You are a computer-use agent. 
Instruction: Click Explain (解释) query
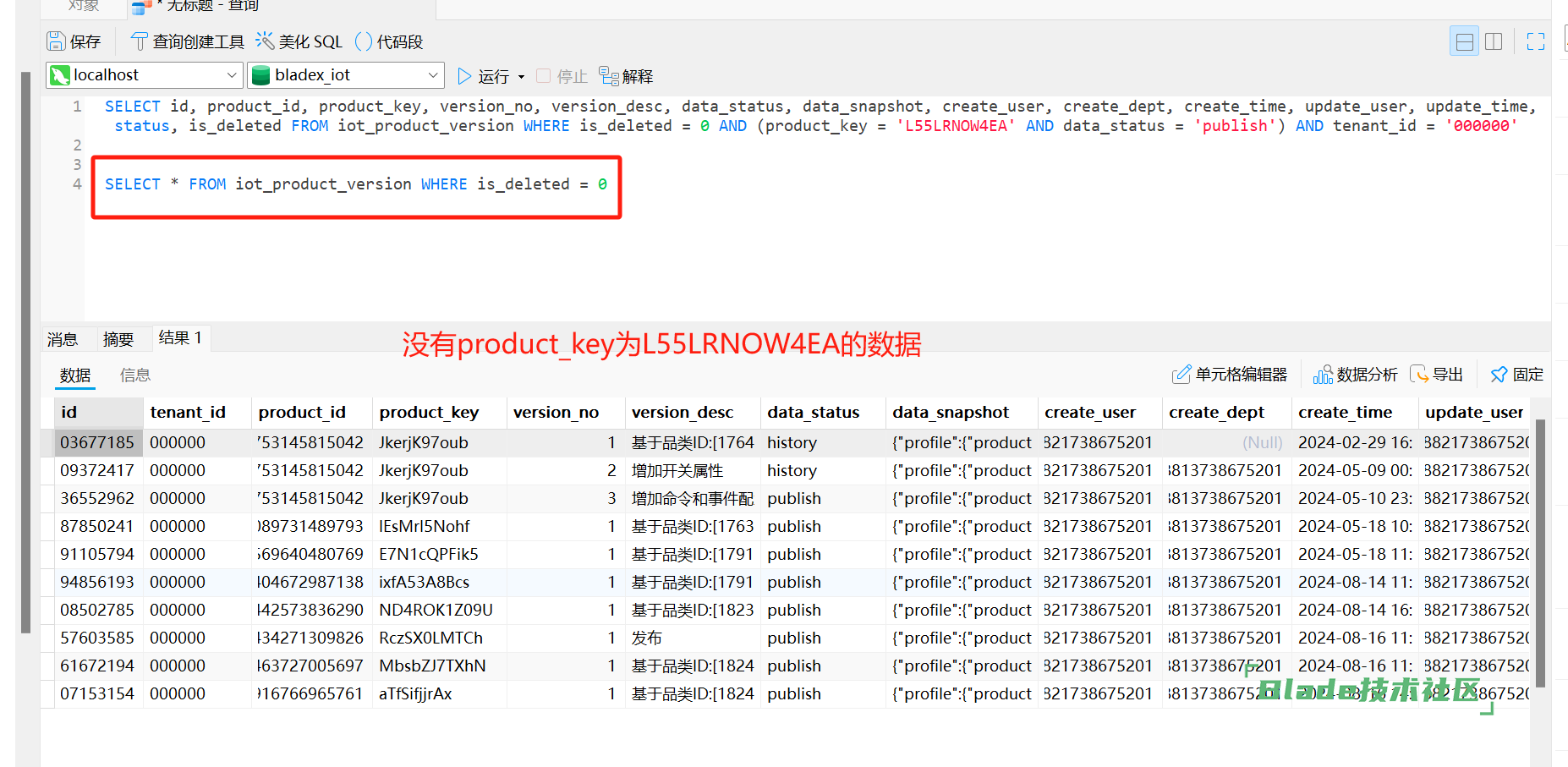click(x=626, y=76)
